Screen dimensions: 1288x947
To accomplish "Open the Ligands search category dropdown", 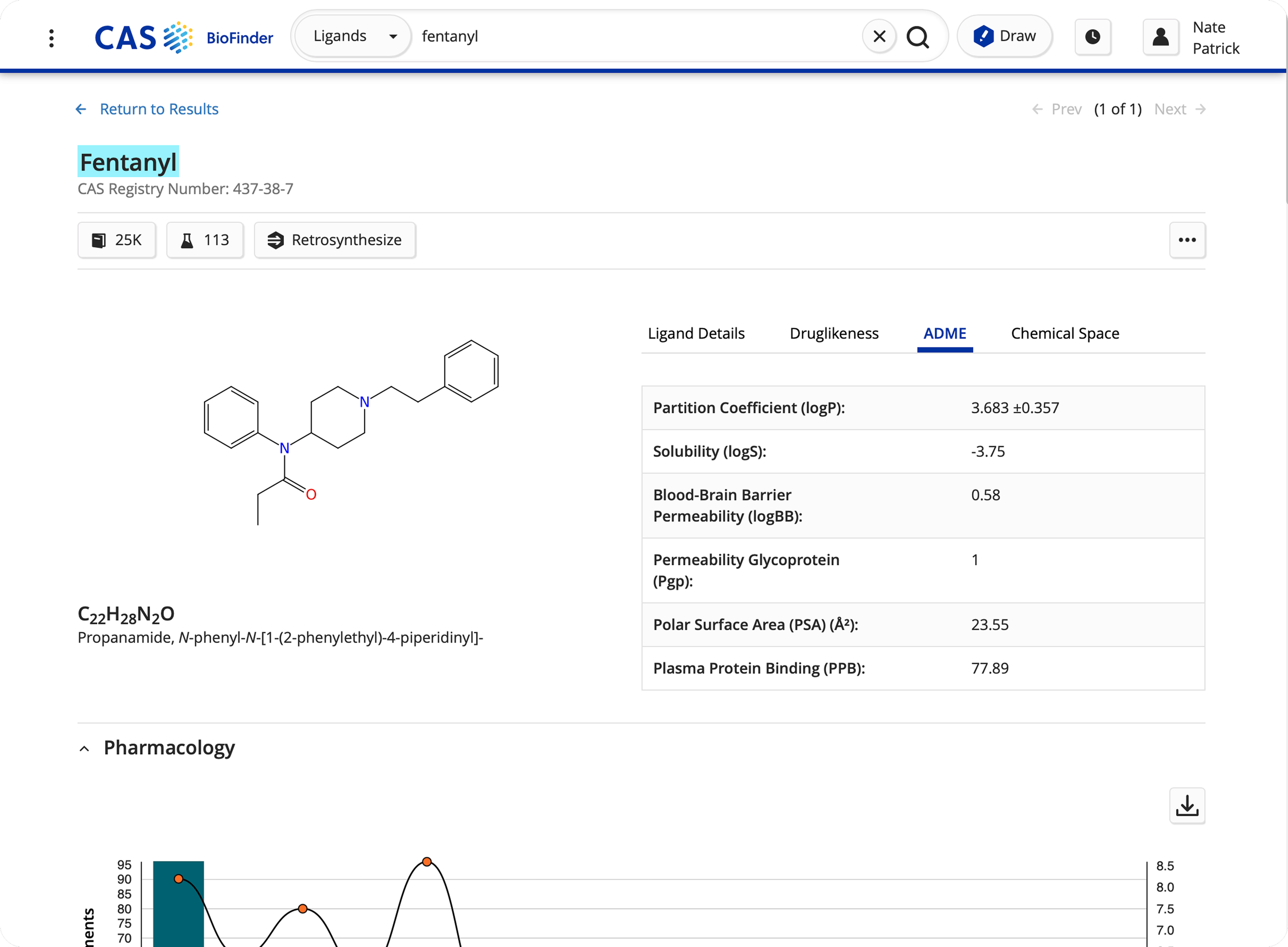I will pyautogui.click(x=351, y=36).
